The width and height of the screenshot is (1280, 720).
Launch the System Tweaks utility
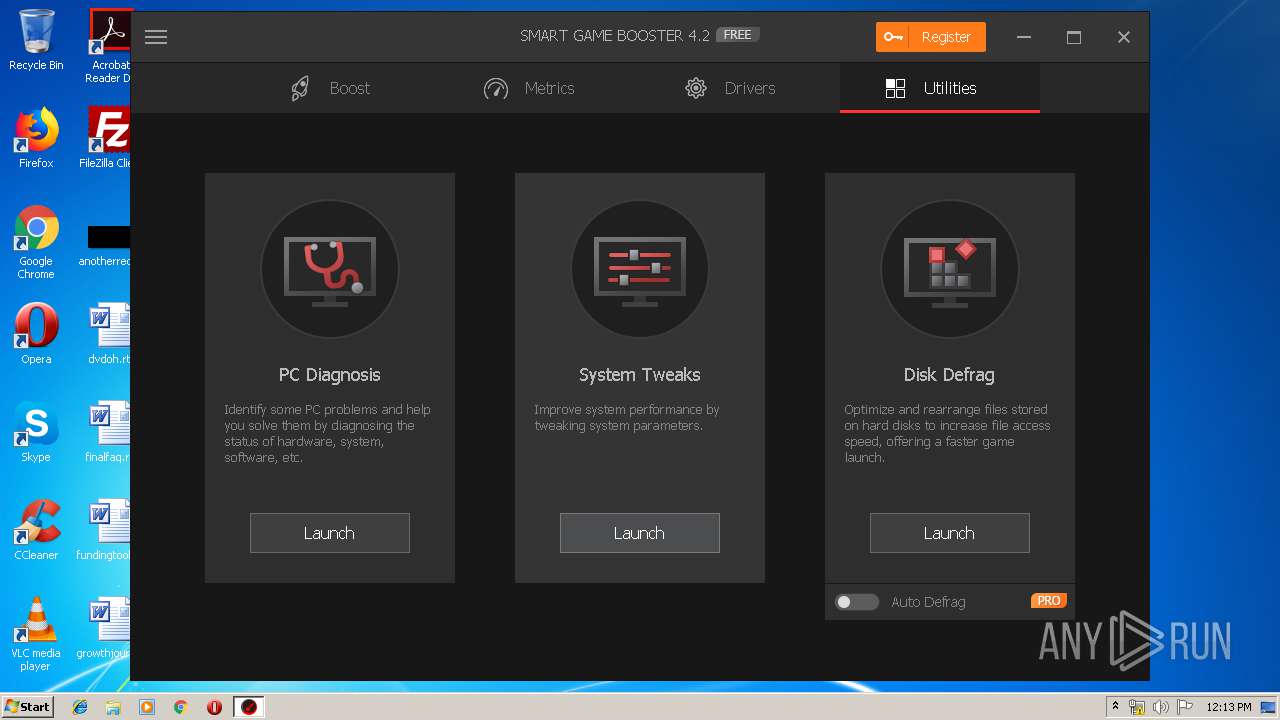[x=640, y=533]
